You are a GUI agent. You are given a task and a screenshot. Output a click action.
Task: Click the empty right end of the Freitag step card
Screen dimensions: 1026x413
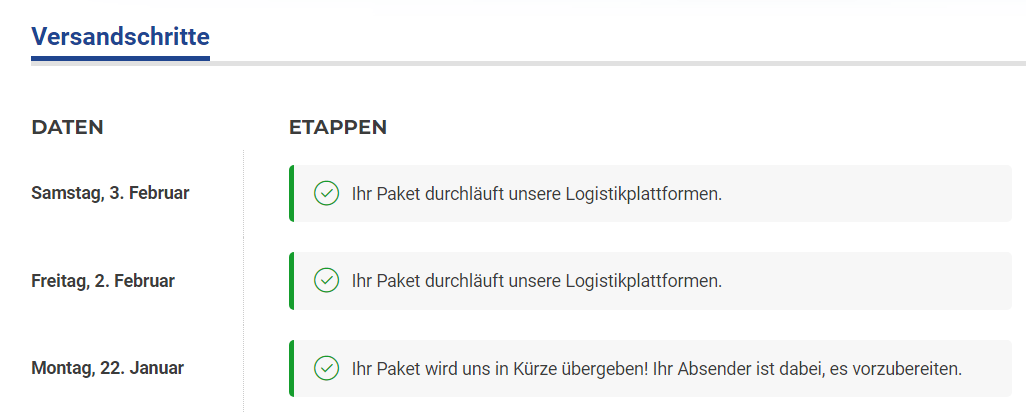pyautogui.click(x=900, y=281)
